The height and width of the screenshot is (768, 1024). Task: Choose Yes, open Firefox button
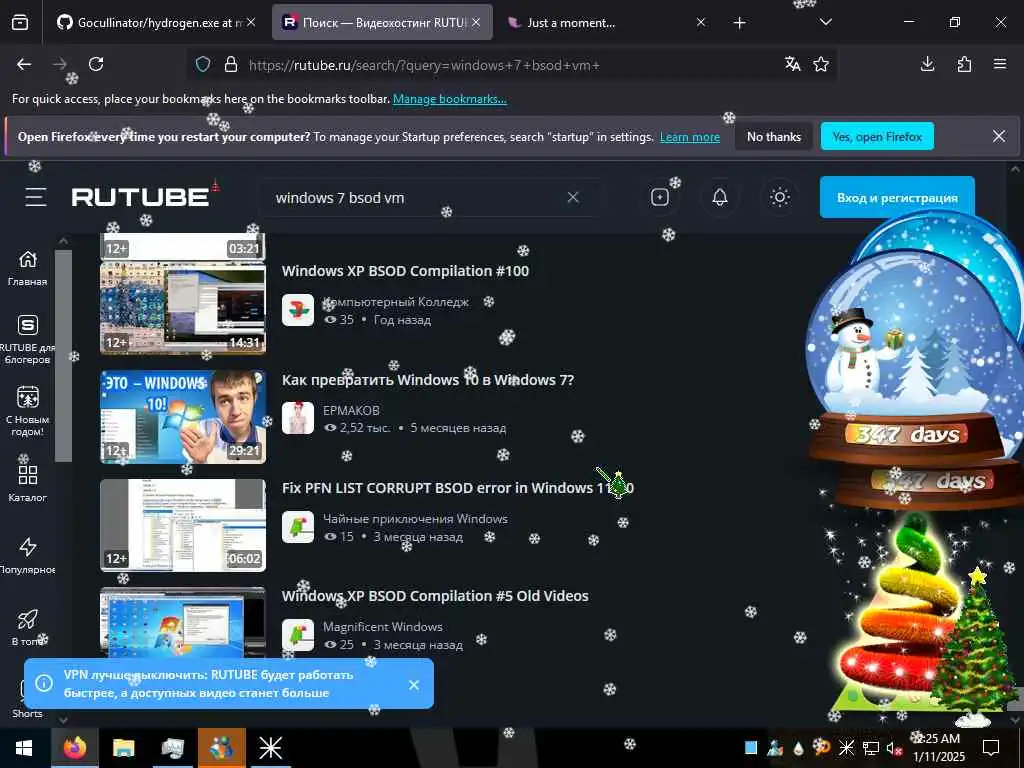click(877, 136)
